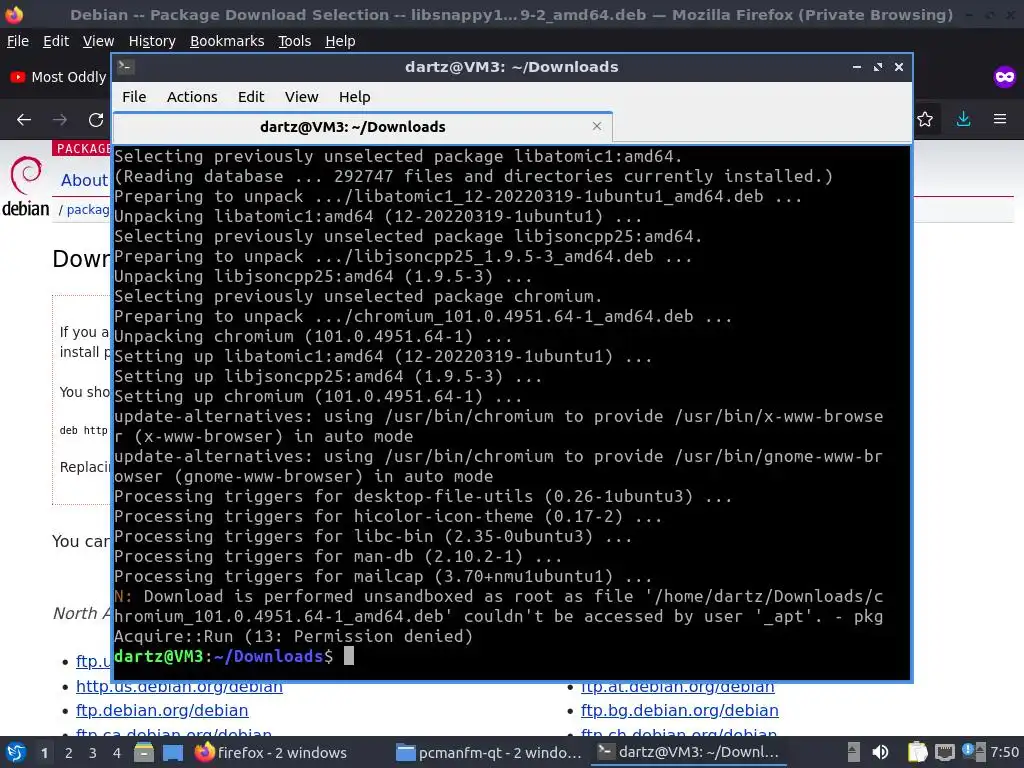Screen dimensions: 1024x768
Task: Click the packages breadcrumb link on the Debian page
Action: point(88,210)
